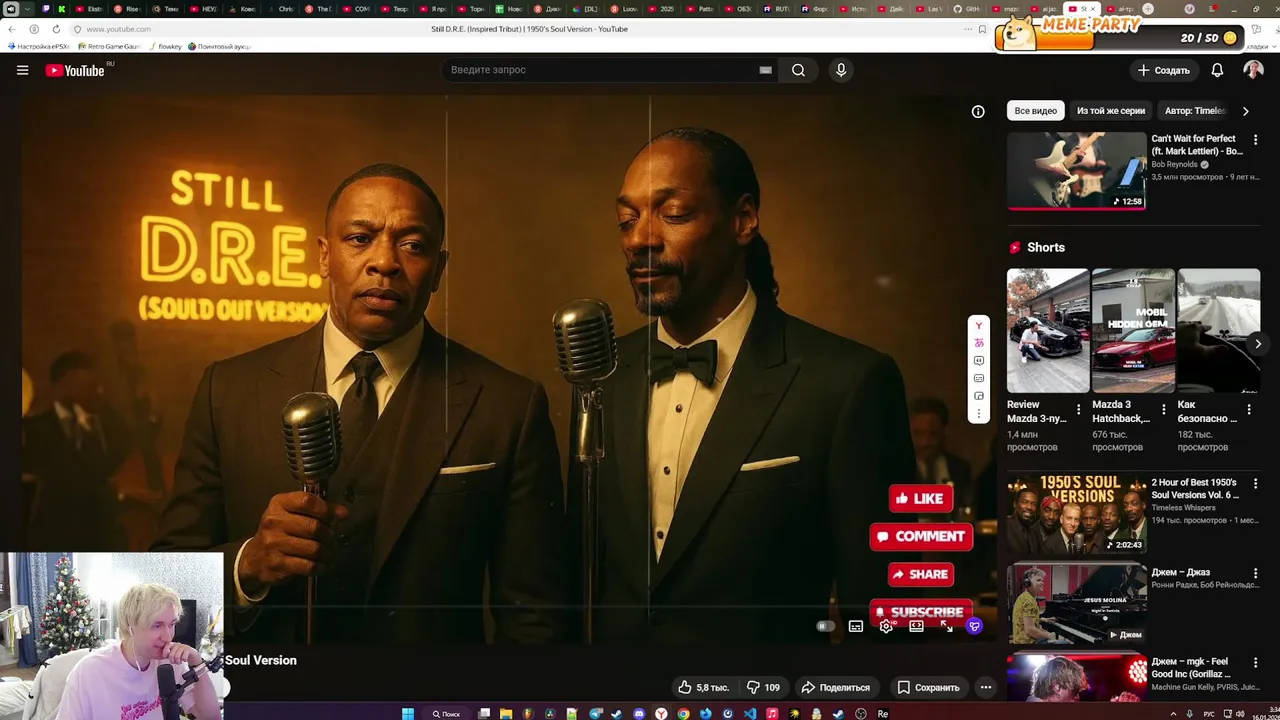Open the 'Review Mazda 3-ny...' short thumbnail
The image size is (1280, 720).
(x=1047, y=330)
